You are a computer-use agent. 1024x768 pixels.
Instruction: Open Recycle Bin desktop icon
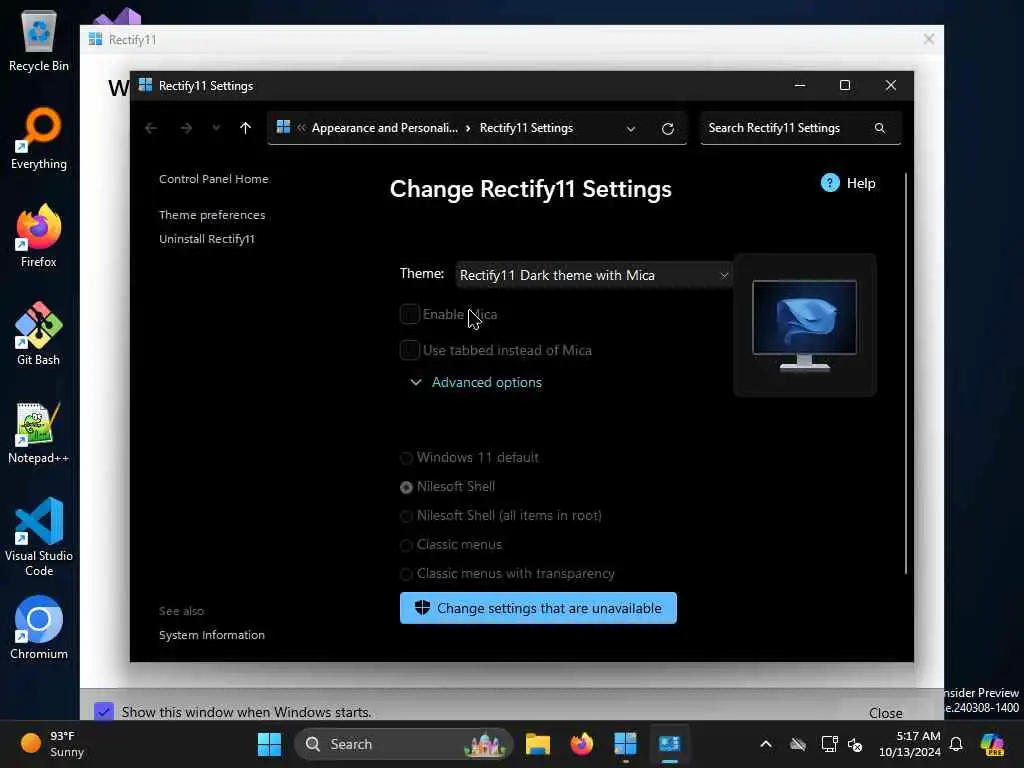click(x=39, y=40)
